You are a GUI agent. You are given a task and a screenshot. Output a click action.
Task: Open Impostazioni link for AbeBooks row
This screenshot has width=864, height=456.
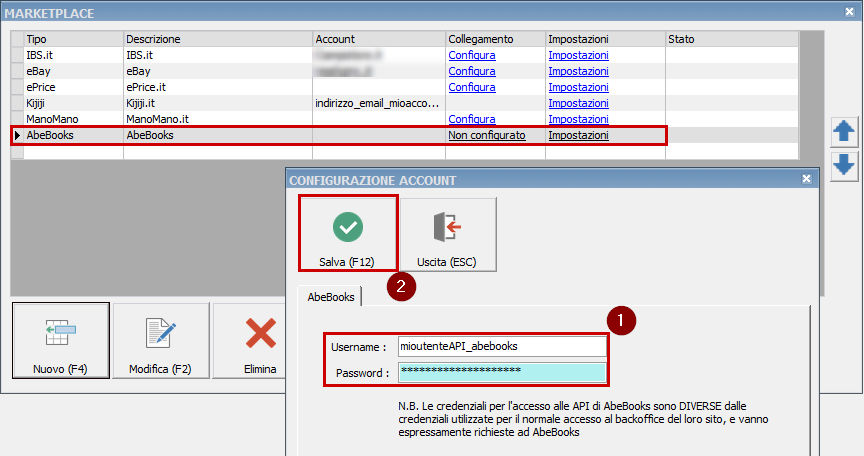tap(579, 135)
